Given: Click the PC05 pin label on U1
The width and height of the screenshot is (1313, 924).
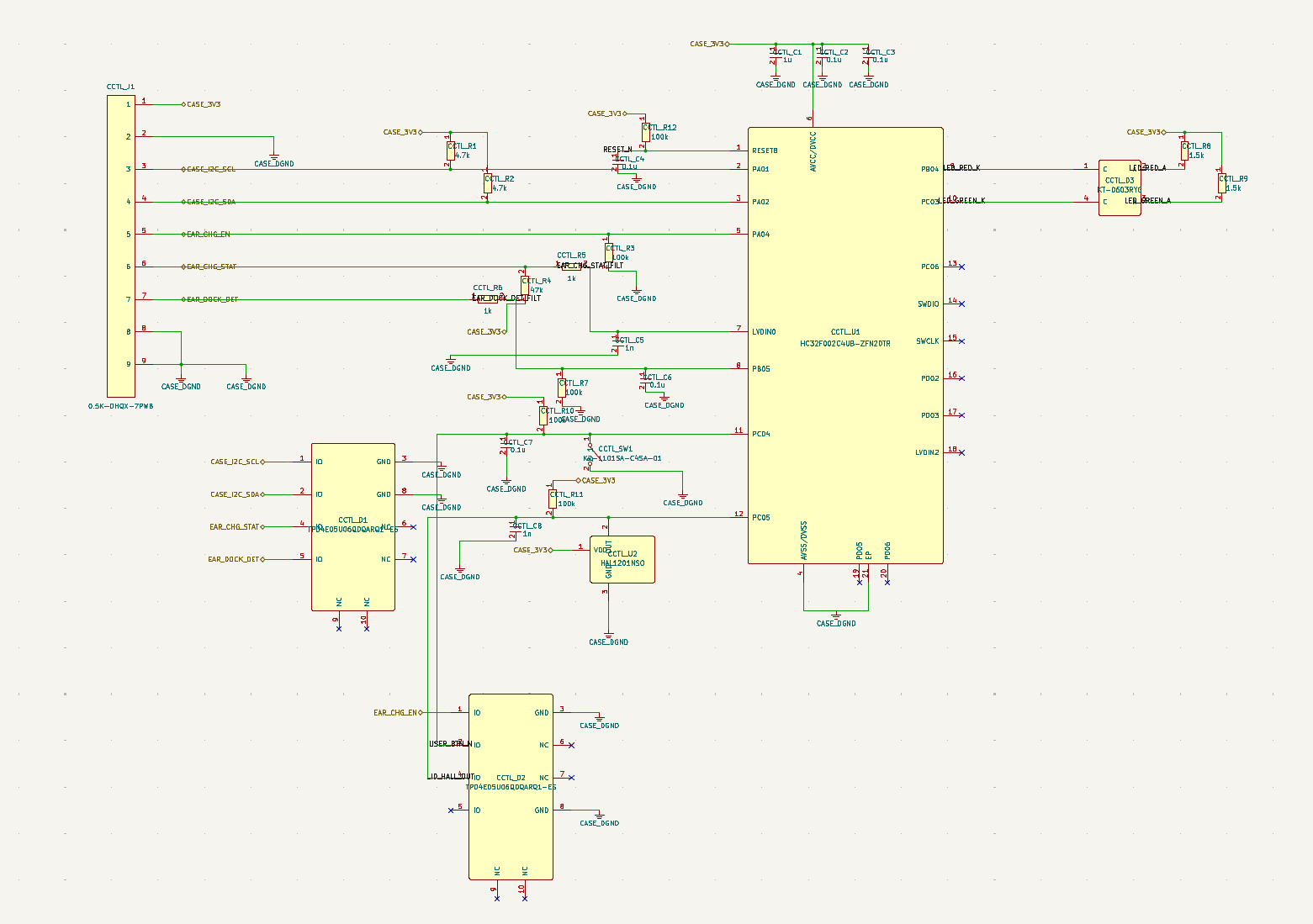Looking at the screenshot, I should point(761,517).
